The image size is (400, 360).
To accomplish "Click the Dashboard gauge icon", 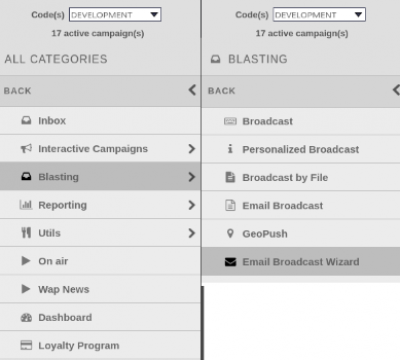I will (26, 317).
